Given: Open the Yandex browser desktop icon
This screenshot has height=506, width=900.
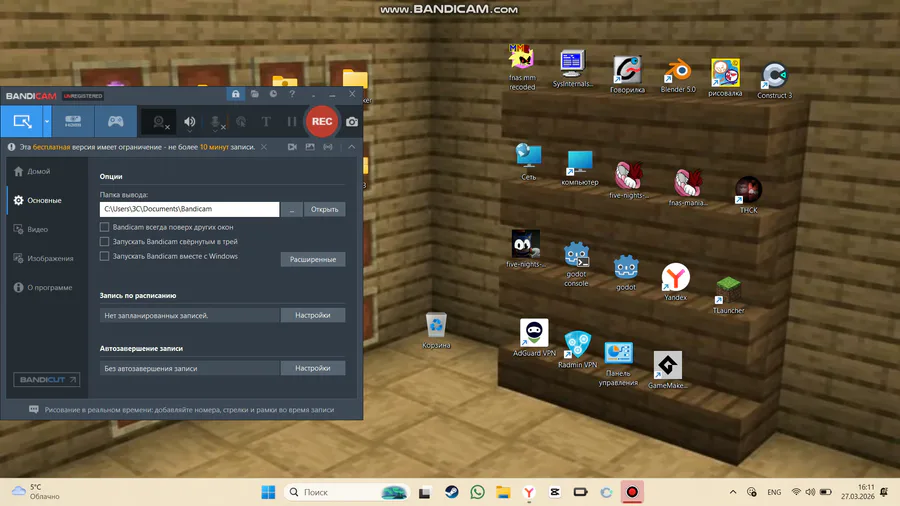Looking at the screenshot, I should [675, 282].
